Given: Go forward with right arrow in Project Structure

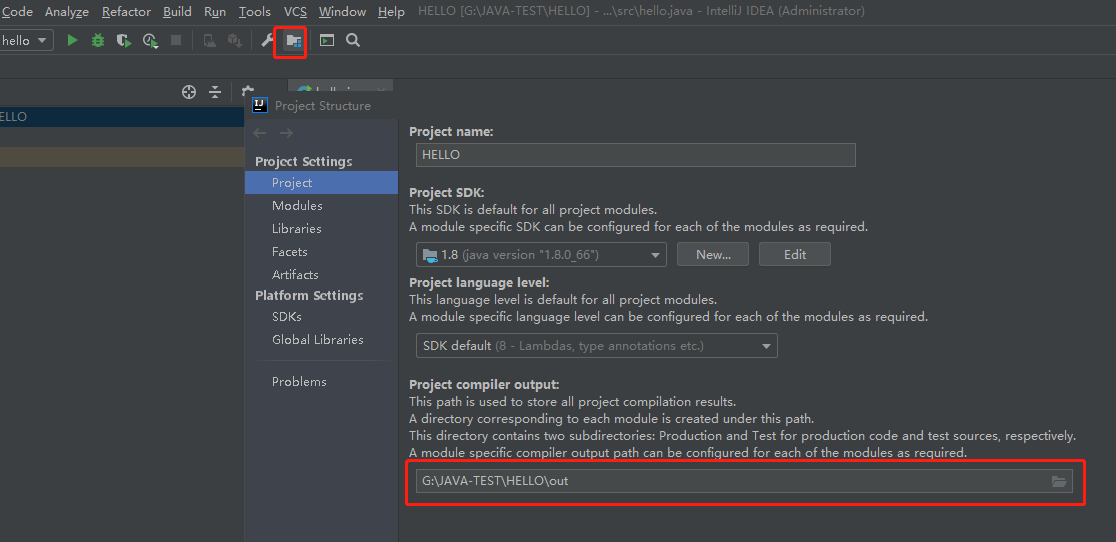Looking at the screenshot, I should point(286,133).
